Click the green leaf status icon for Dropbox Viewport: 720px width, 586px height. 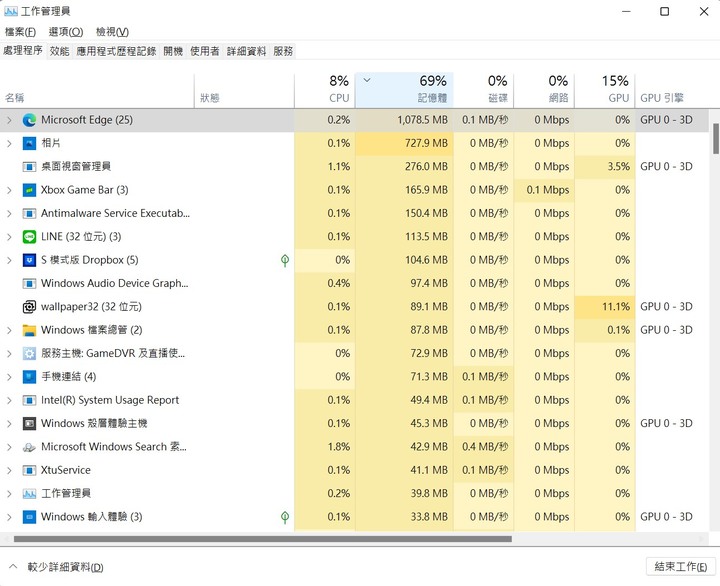point(285,260)
